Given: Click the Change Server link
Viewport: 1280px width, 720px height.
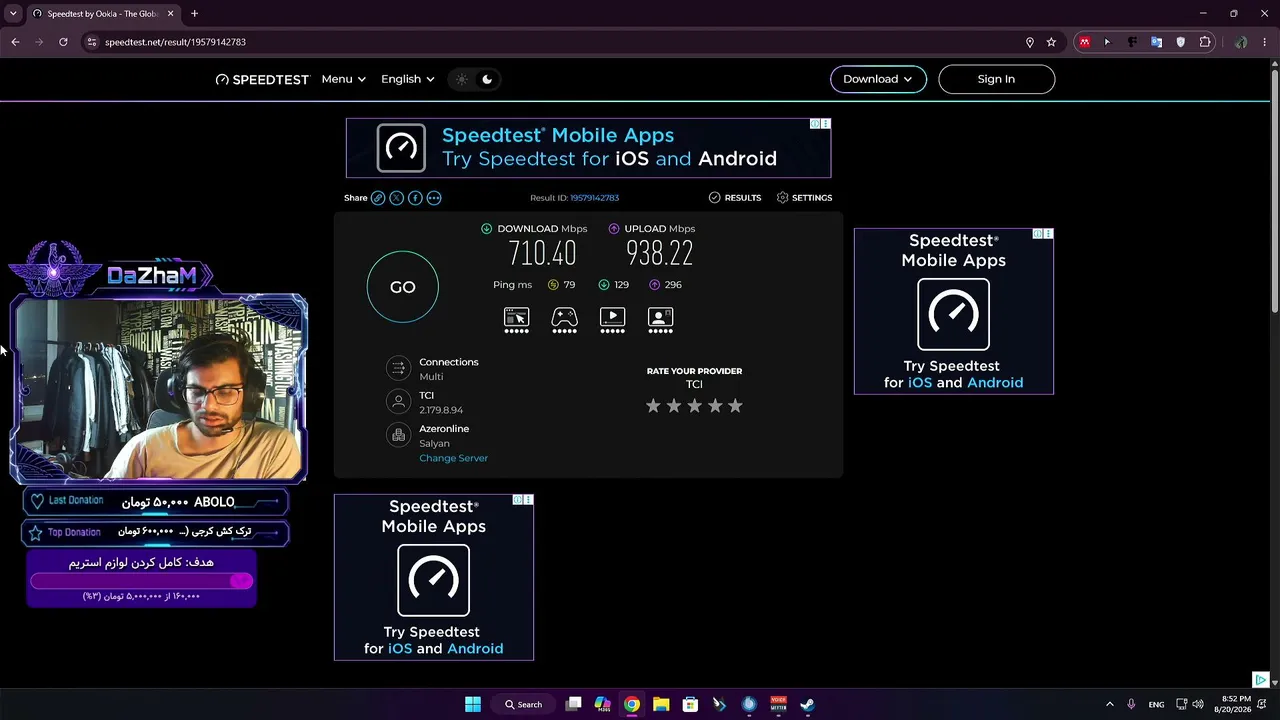Looking at the screenshot, I should (453, 458).
